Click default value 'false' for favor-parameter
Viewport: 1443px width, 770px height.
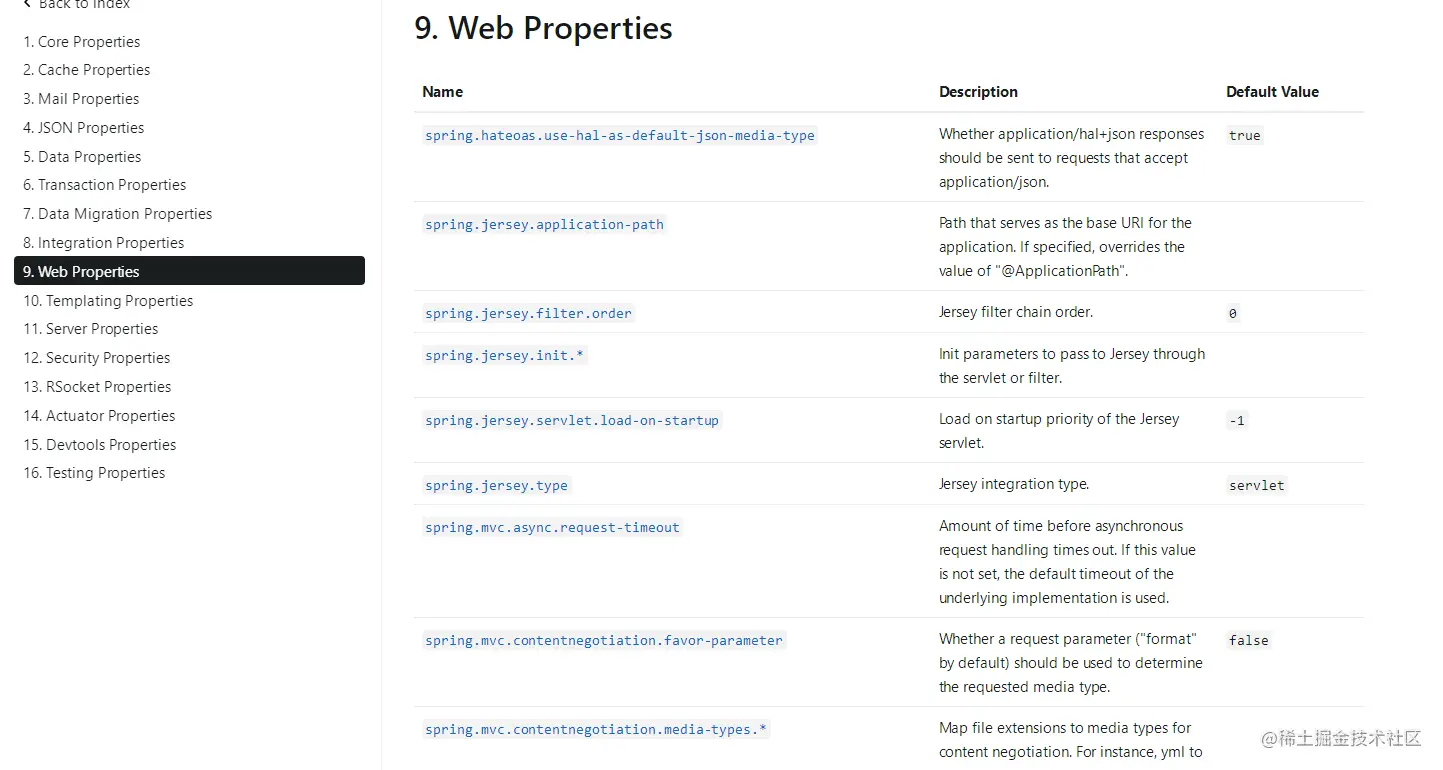click(x=1249, y=640)
